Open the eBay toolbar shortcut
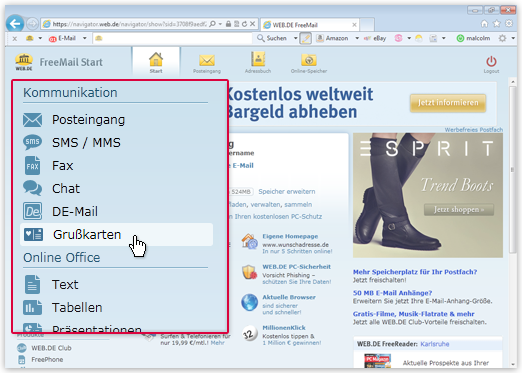 [375, 38]
